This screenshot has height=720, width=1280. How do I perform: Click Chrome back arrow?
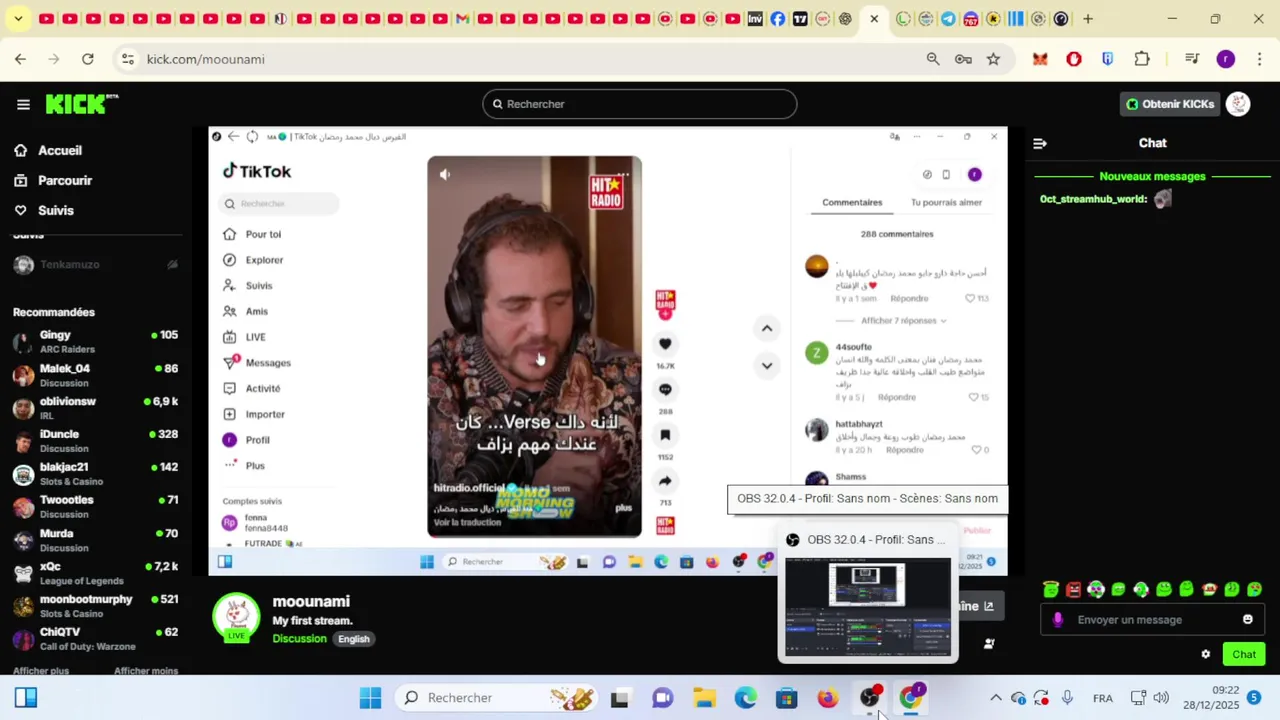[x=20, y=59]
